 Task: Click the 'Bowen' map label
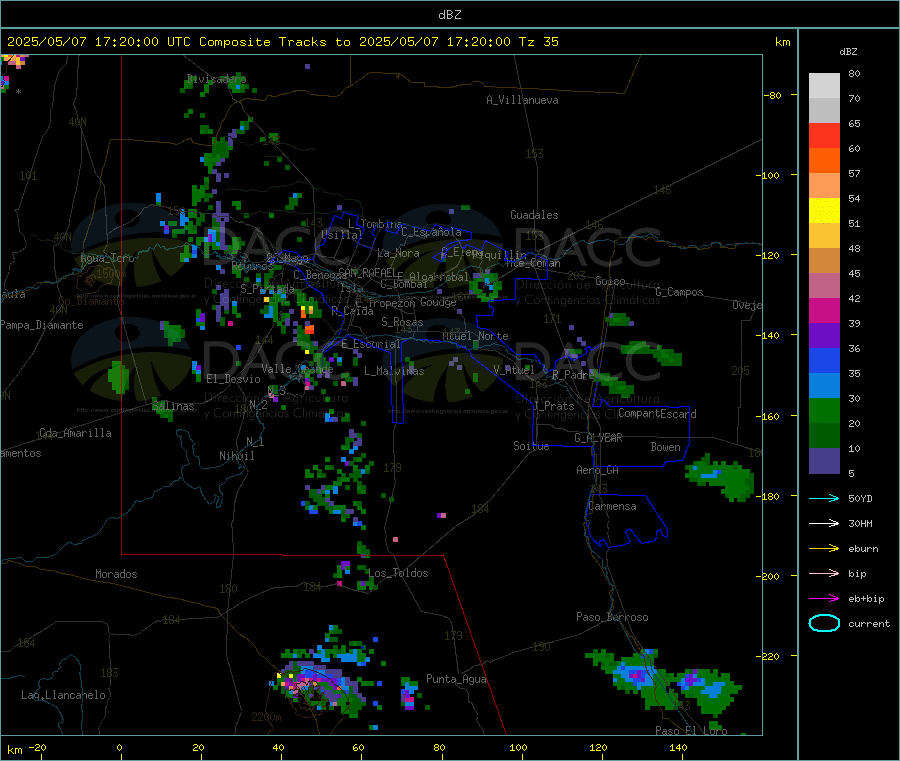coord(666,447)
